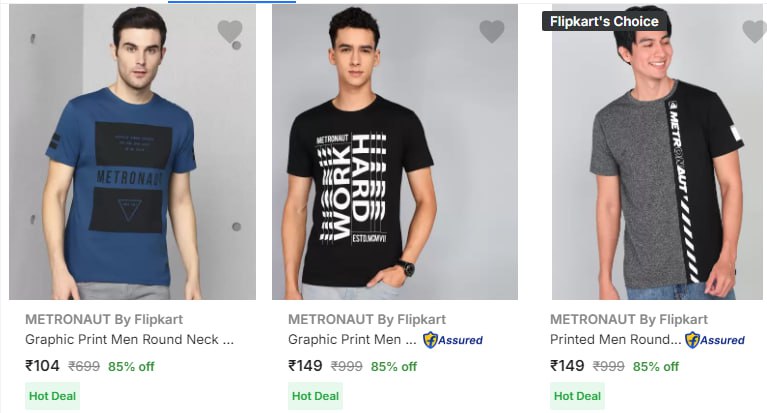Add grey-black t-shirt to wishlist via heart
The height and width of the screenshot is (413, 767).
pos(754,32)
